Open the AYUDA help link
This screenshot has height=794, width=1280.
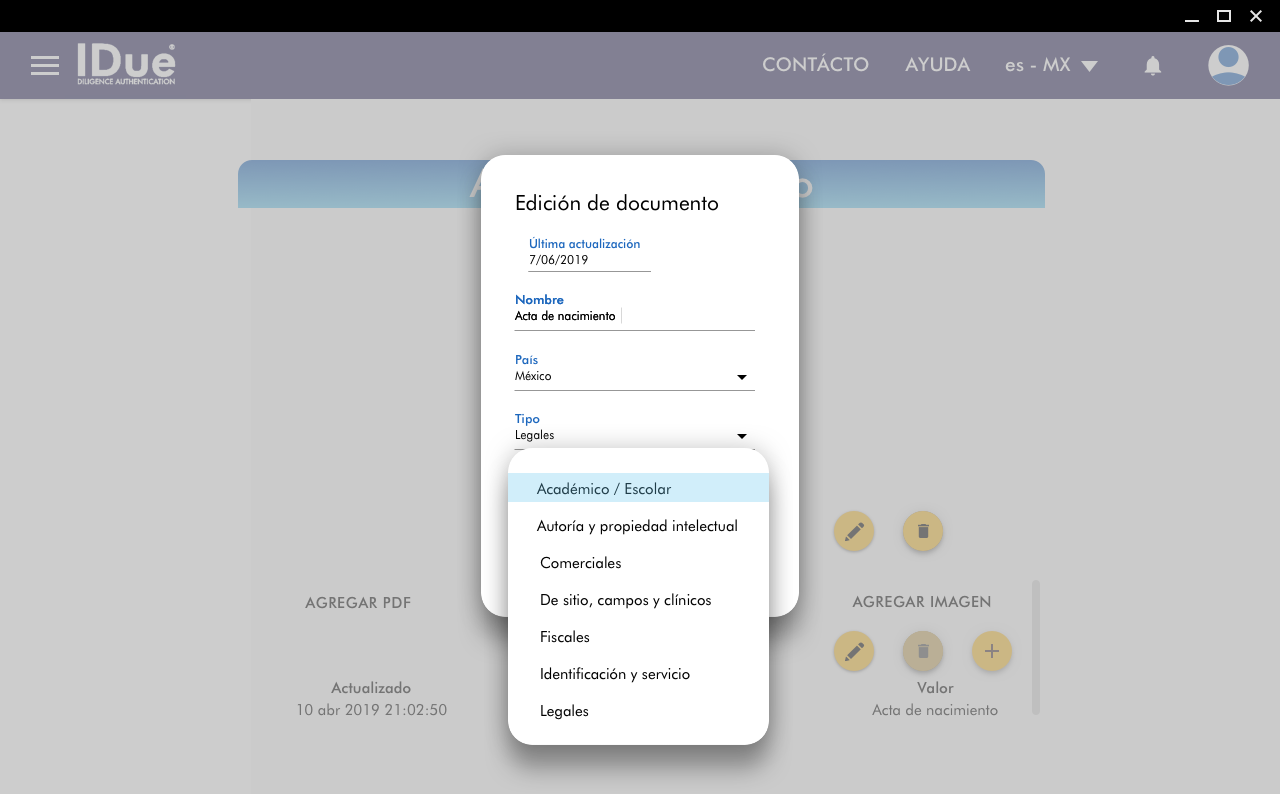click(x=937, y=65)
